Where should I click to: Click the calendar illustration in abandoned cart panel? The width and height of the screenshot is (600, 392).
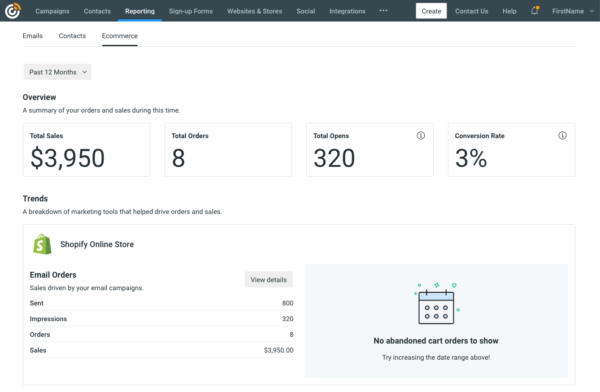pyautogui.click(x=436, y=304)
